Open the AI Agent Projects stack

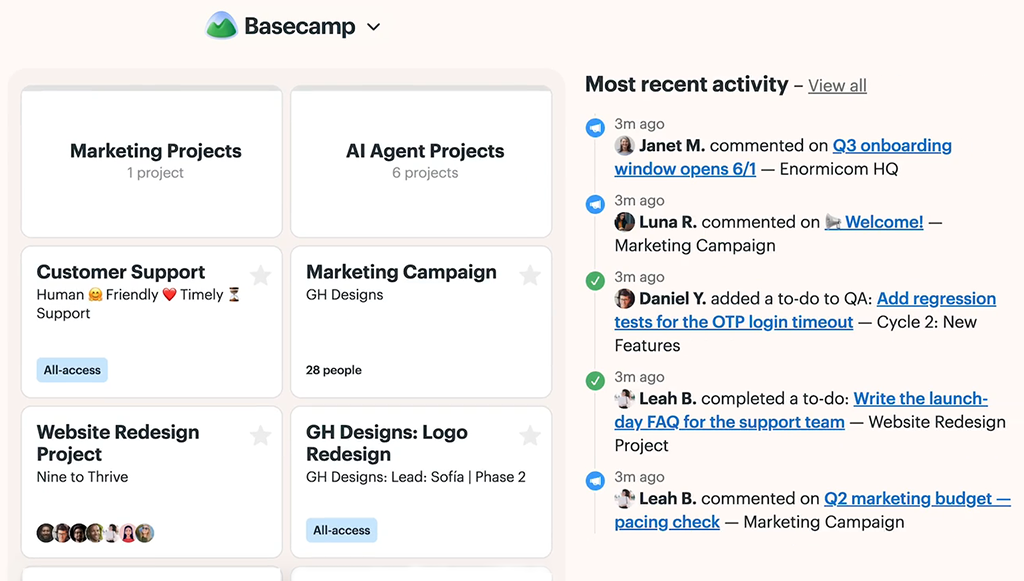click(421, 162)
